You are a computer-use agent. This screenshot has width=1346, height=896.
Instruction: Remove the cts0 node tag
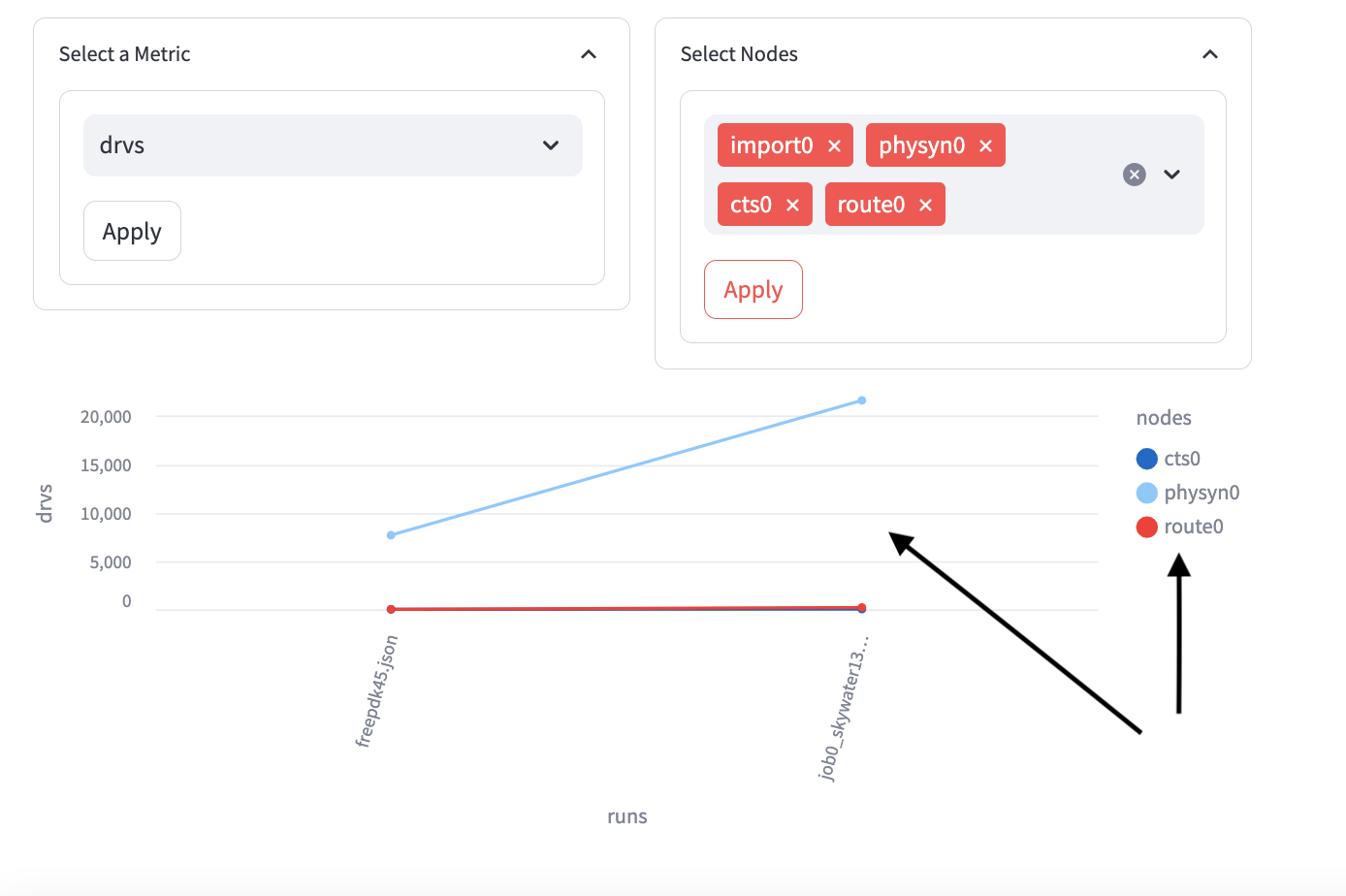[x=792, y=205]
